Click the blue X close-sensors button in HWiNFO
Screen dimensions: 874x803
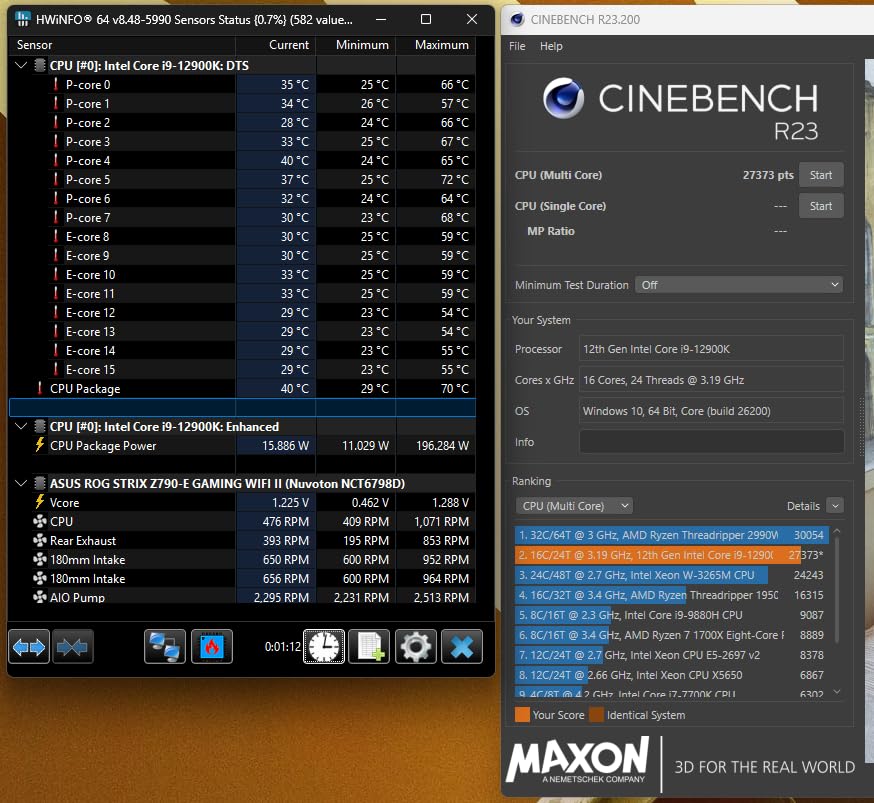coord(462,646)
